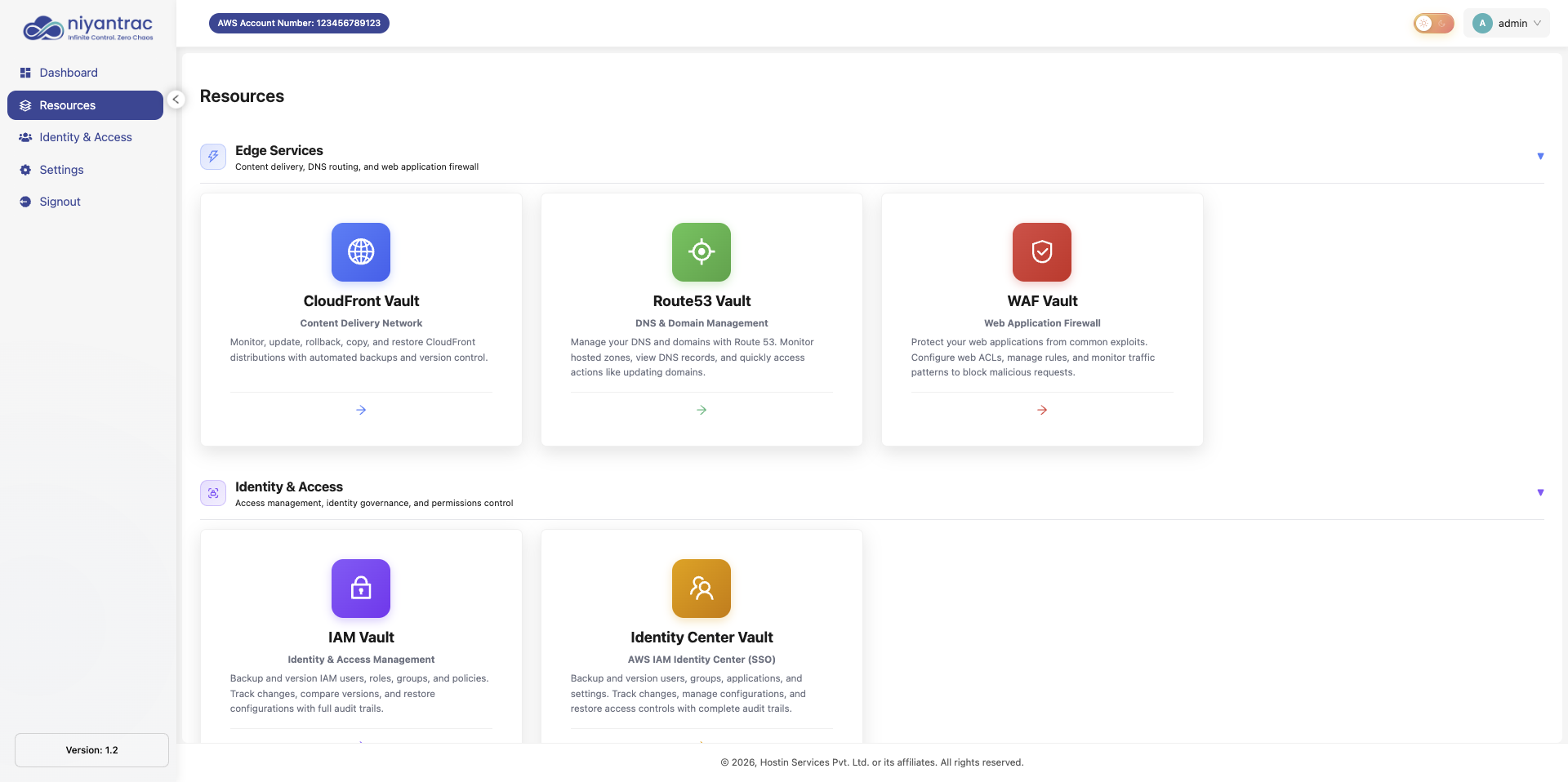1568x782 pixels.
Task: Click the WAF Vault shield icon
Action: pos(1042,252)
